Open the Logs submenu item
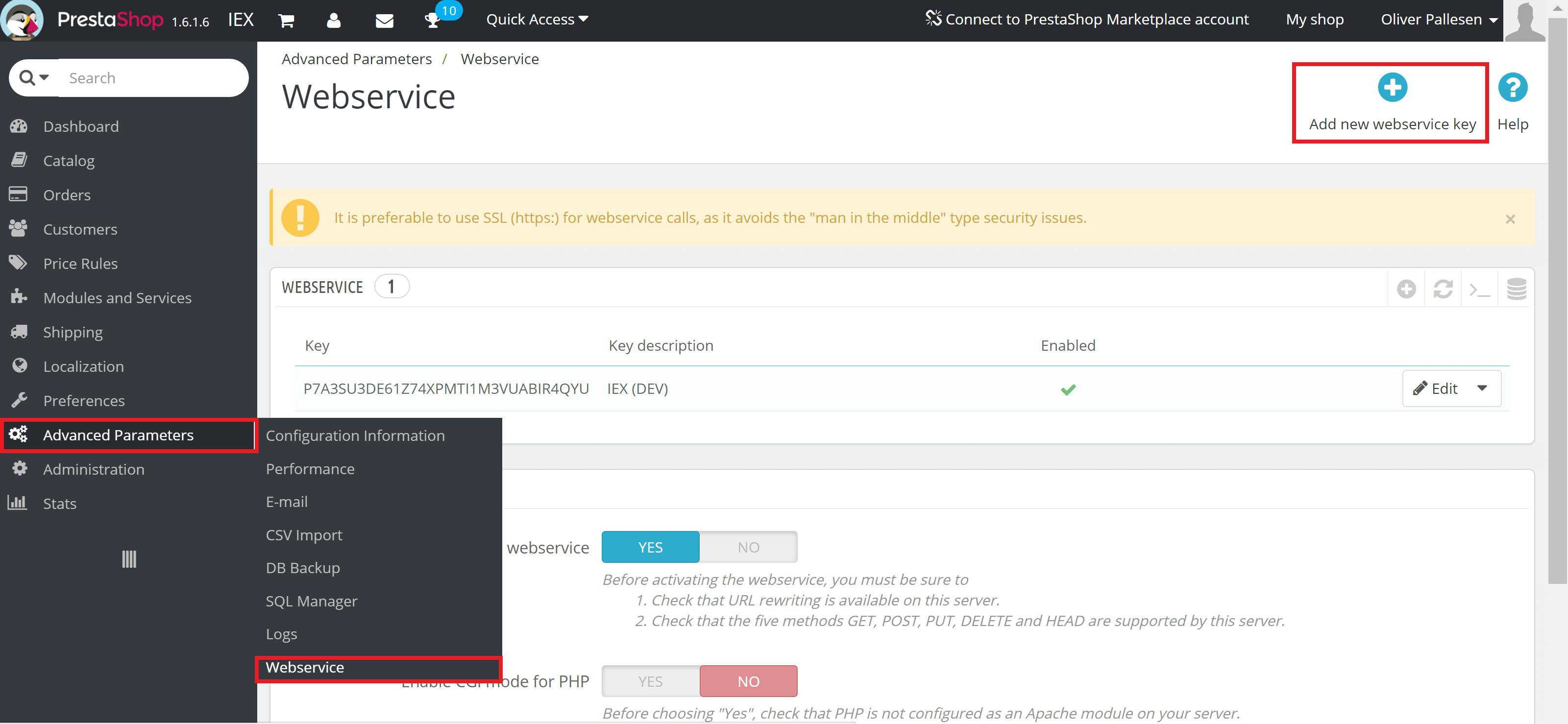Screen dimensions: 1568x724 [281, 634]
